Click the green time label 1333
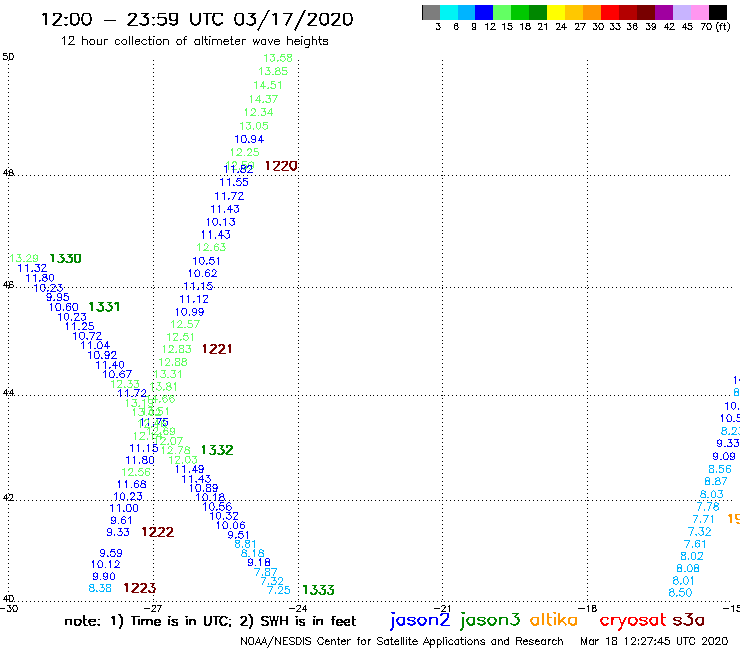This screenshot has height=650, width=740. click(318, 590)
